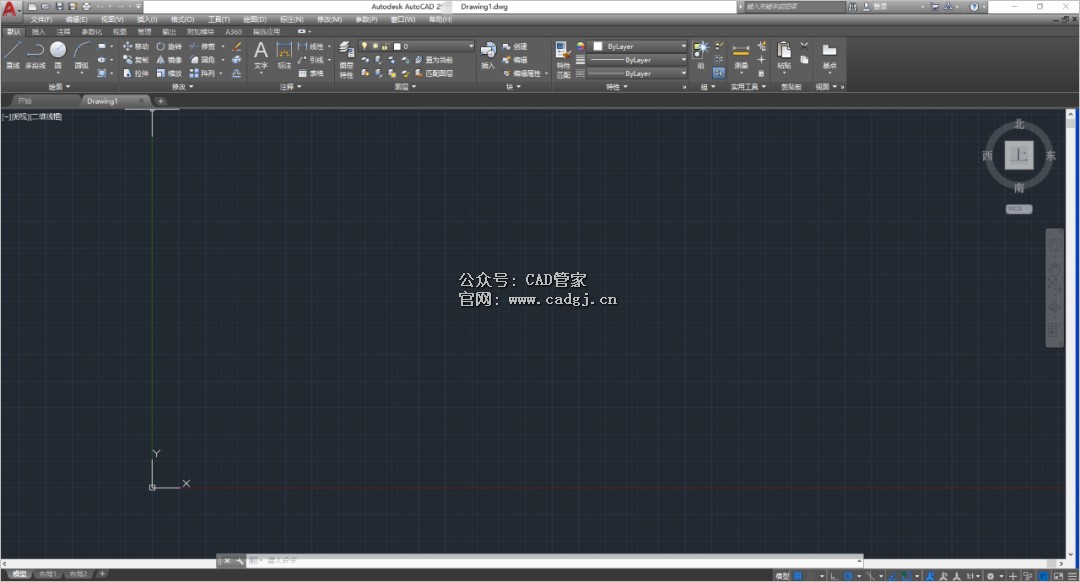The width and height of the screenshot is (1080, 582).
Task: Click the Table (表格) tool
Action: tap(311, 73)
